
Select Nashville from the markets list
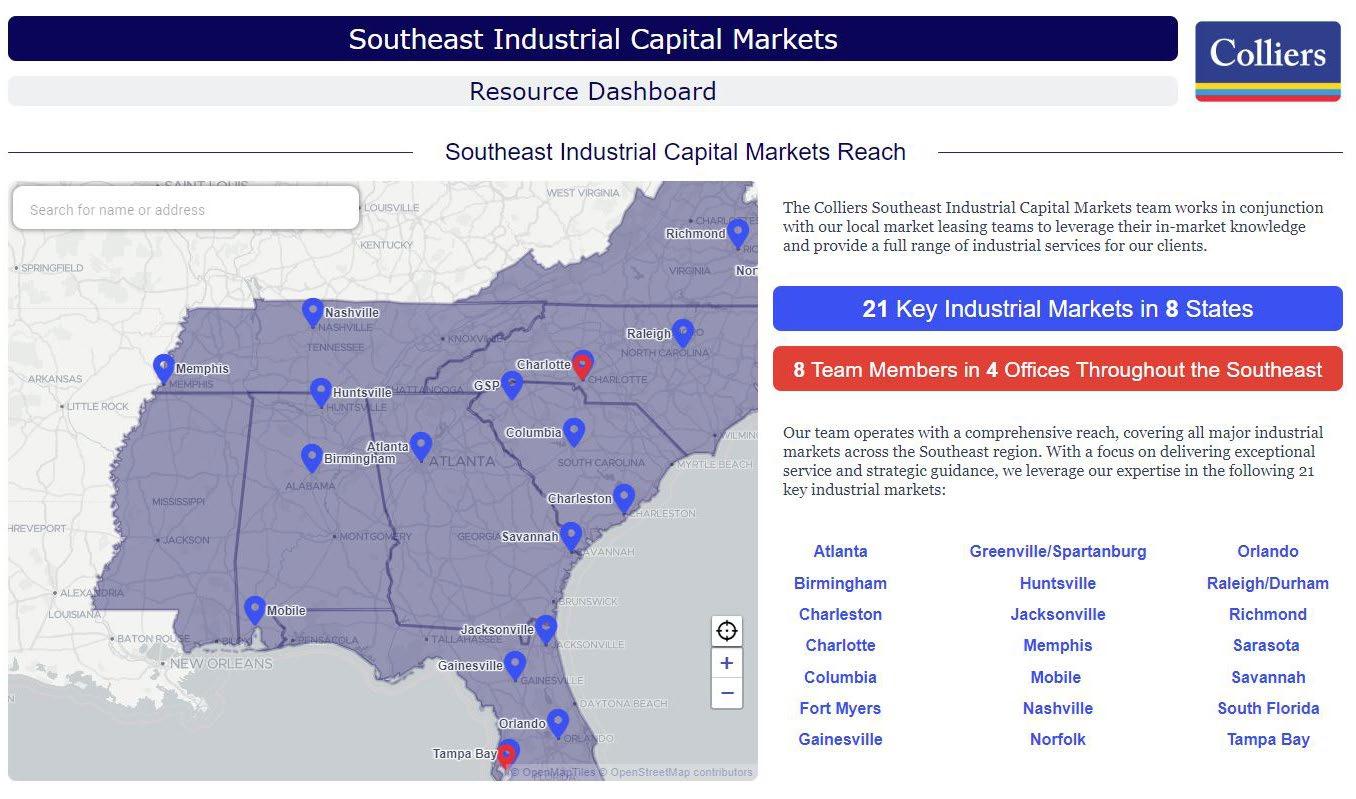click(x=1058, y=708)
